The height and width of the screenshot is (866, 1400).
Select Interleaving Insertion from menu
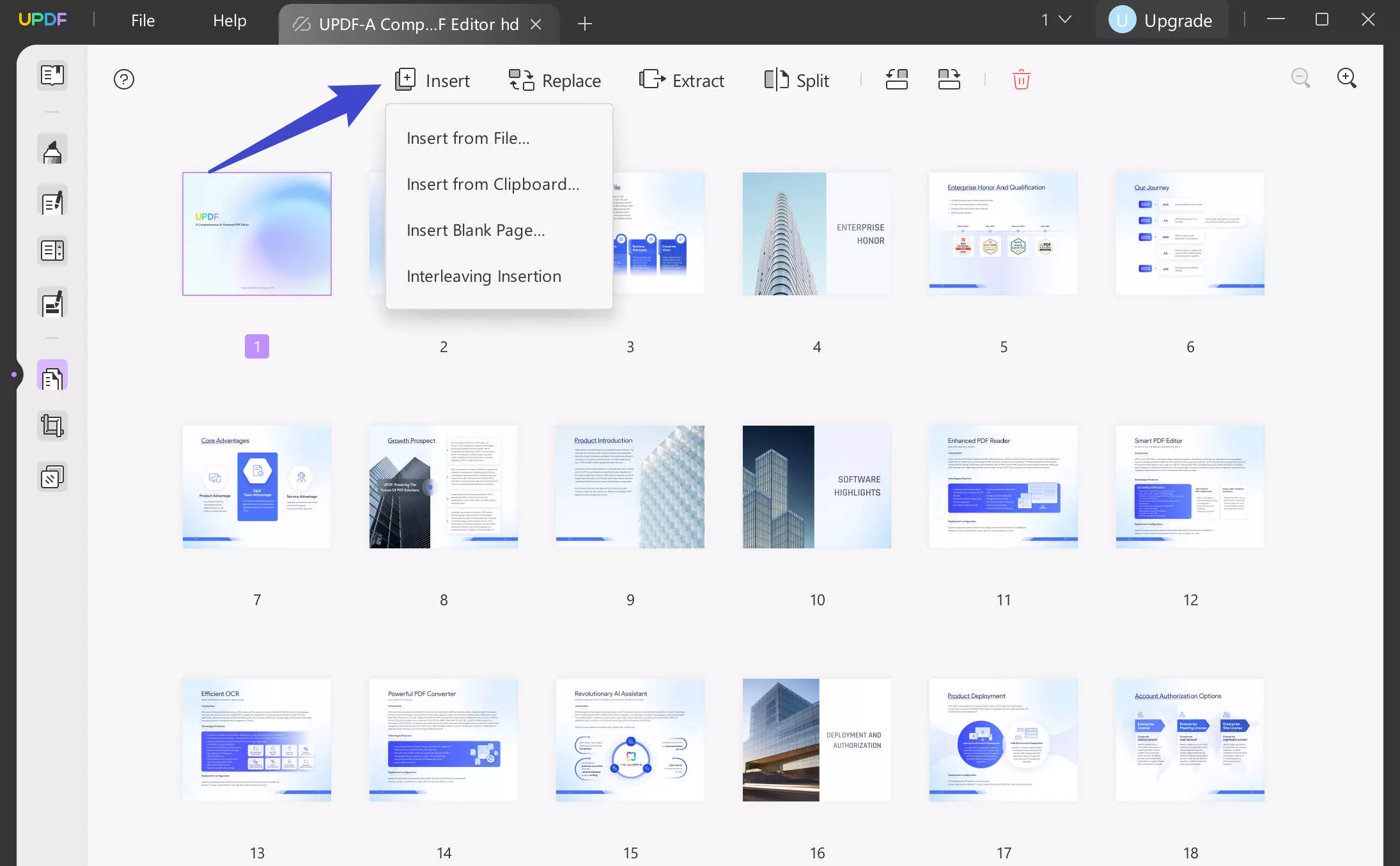point(484,275)
